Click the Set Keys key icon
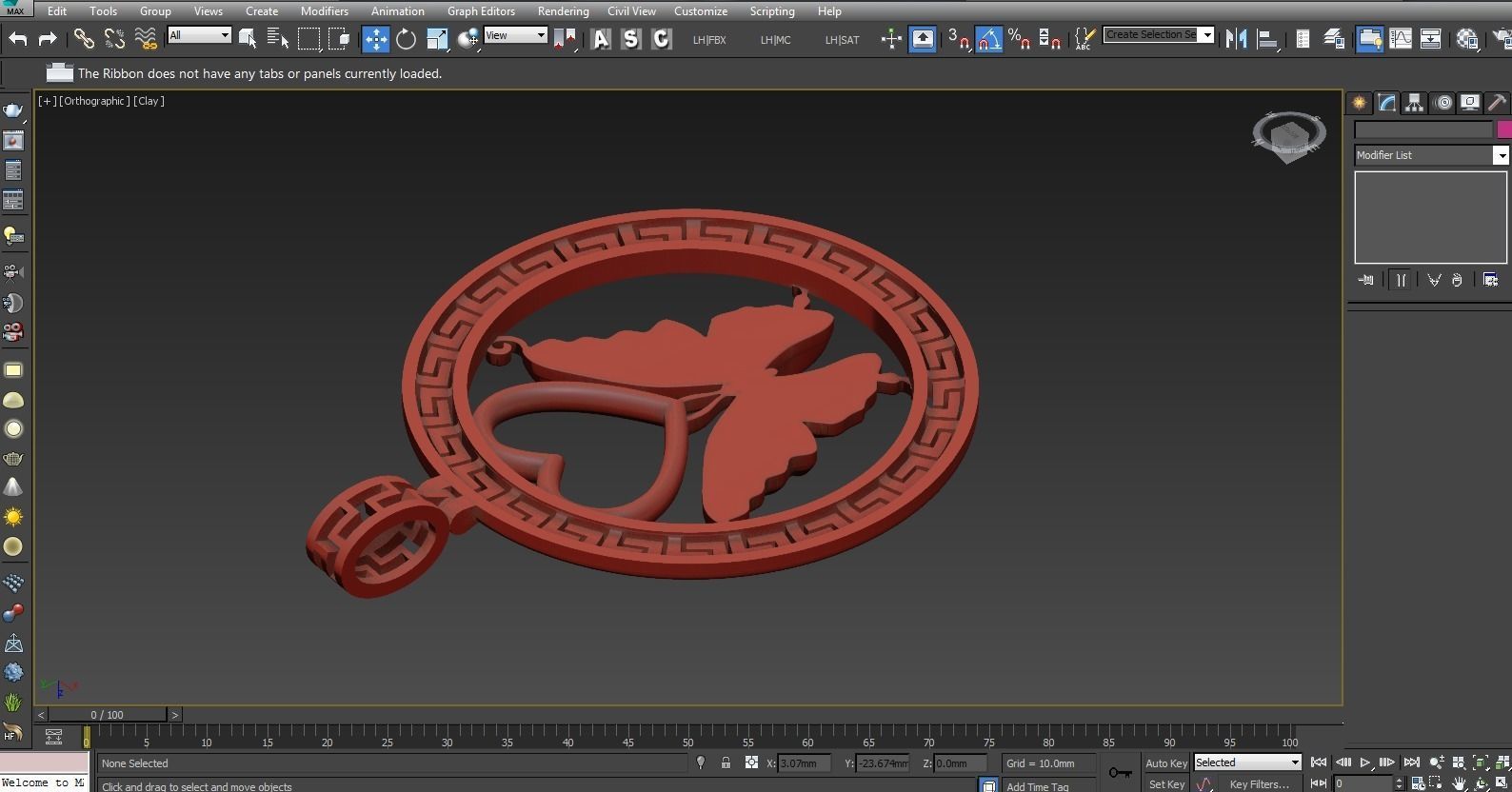Viewport: 1512px width, 792px height. point(1121,772)
